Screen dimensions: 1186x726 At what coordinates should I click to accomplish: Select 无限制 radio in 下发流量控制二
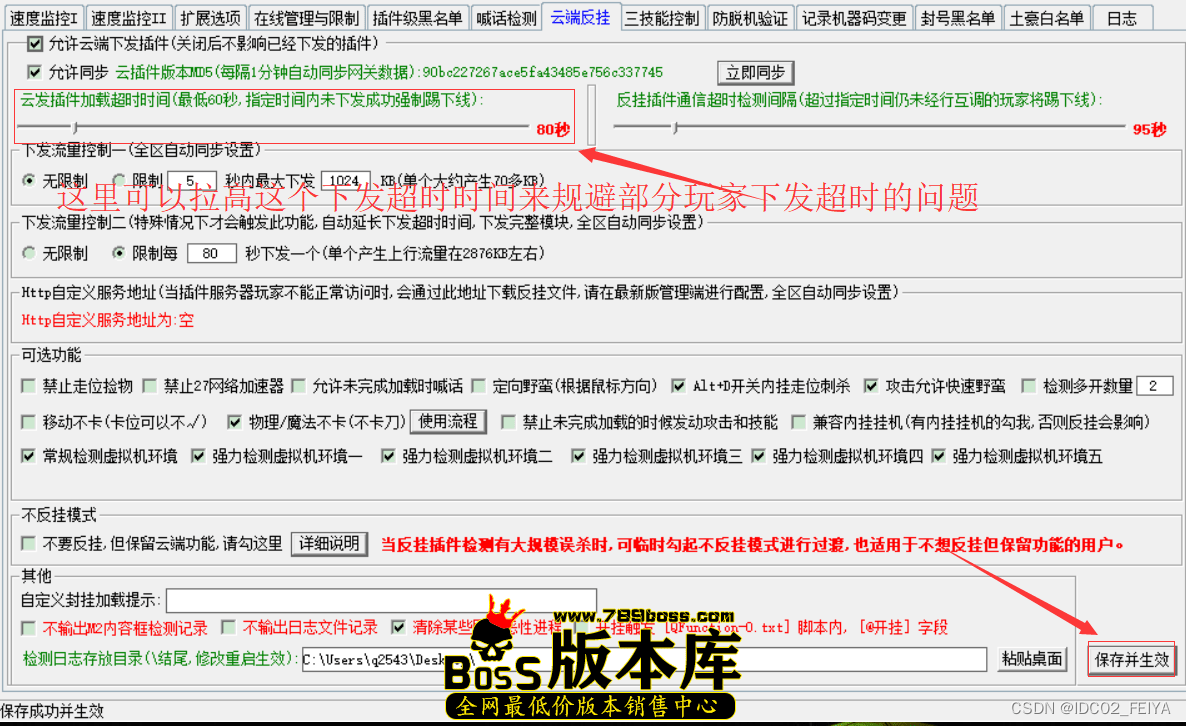coord(29,254)
